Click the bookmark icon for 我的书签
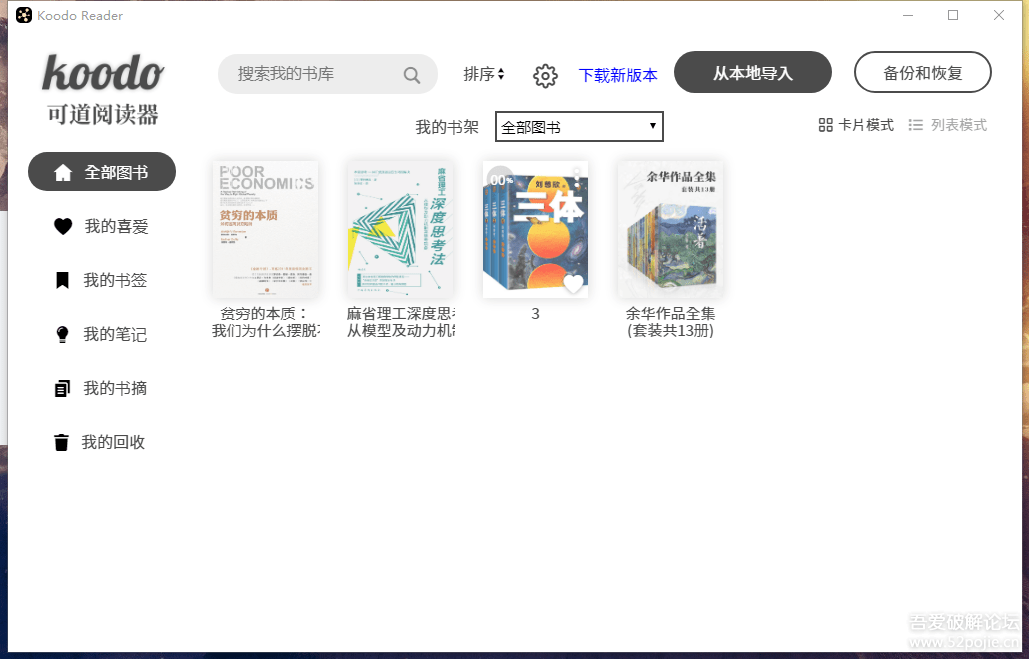Screen dimensions: 1029x659 62,280
